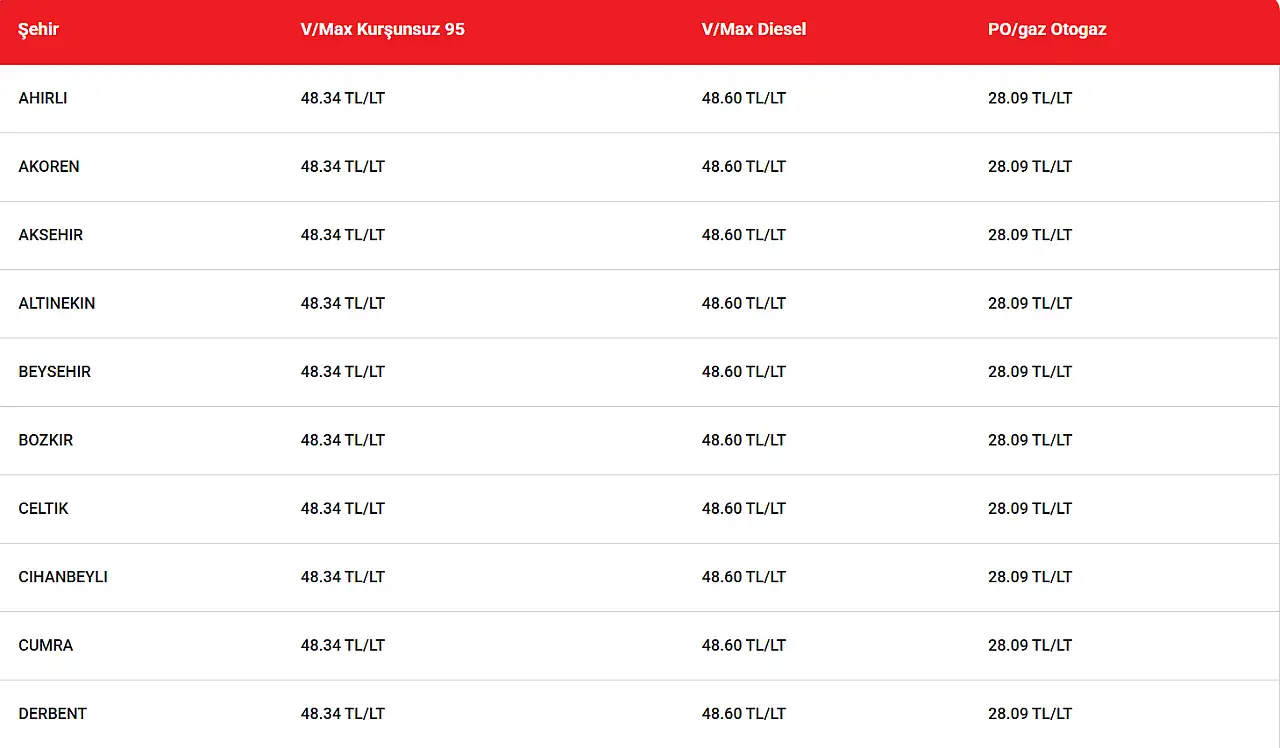Click the BOZKIR city cell

46,440
